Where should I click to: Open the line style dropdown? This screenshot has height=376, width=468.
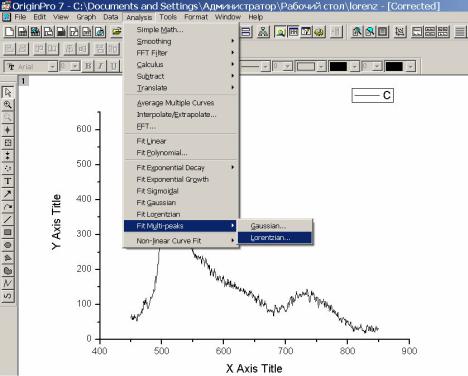click(265, 67)
